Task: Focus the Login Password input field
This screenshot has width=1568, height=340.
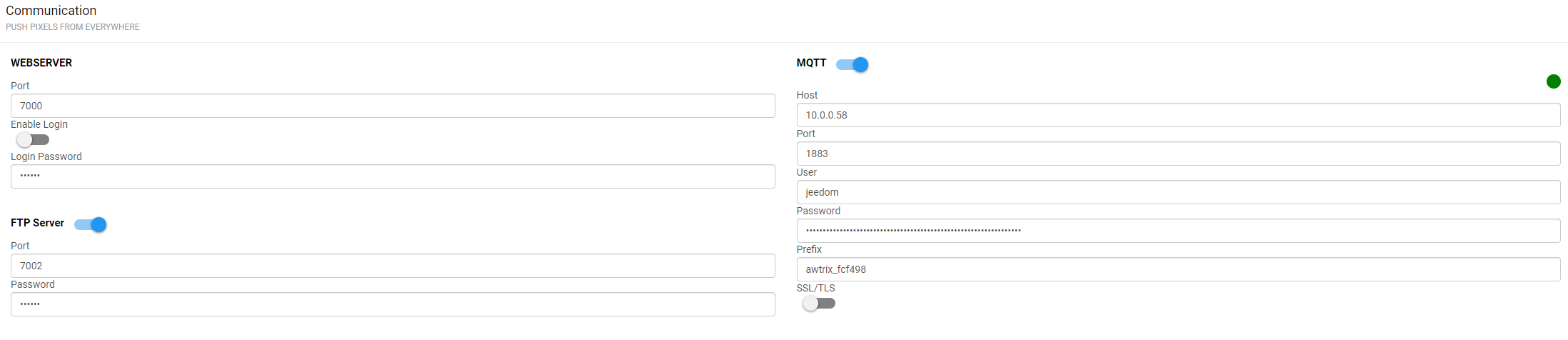Action: [x=392, y=176]
